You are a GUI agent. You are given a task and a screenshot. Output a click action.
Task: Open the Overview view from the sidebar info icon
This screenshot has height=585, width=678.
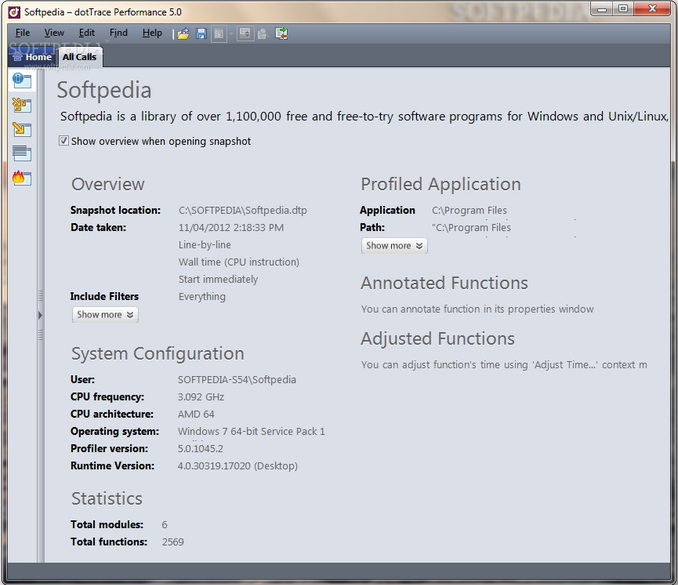[22, 80]
